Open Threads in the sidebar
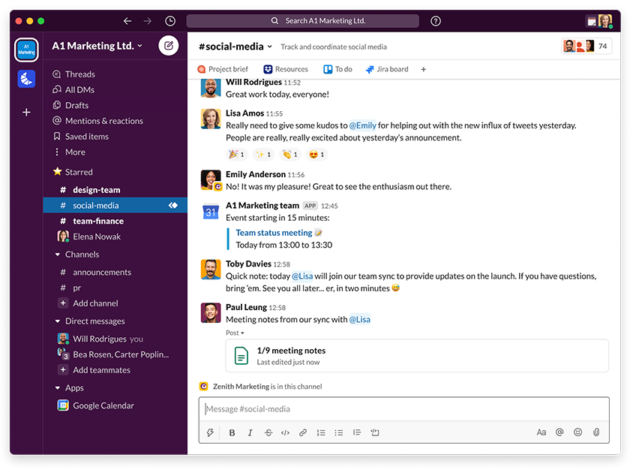Screen dimensions: 641x471 coord(74,74)
